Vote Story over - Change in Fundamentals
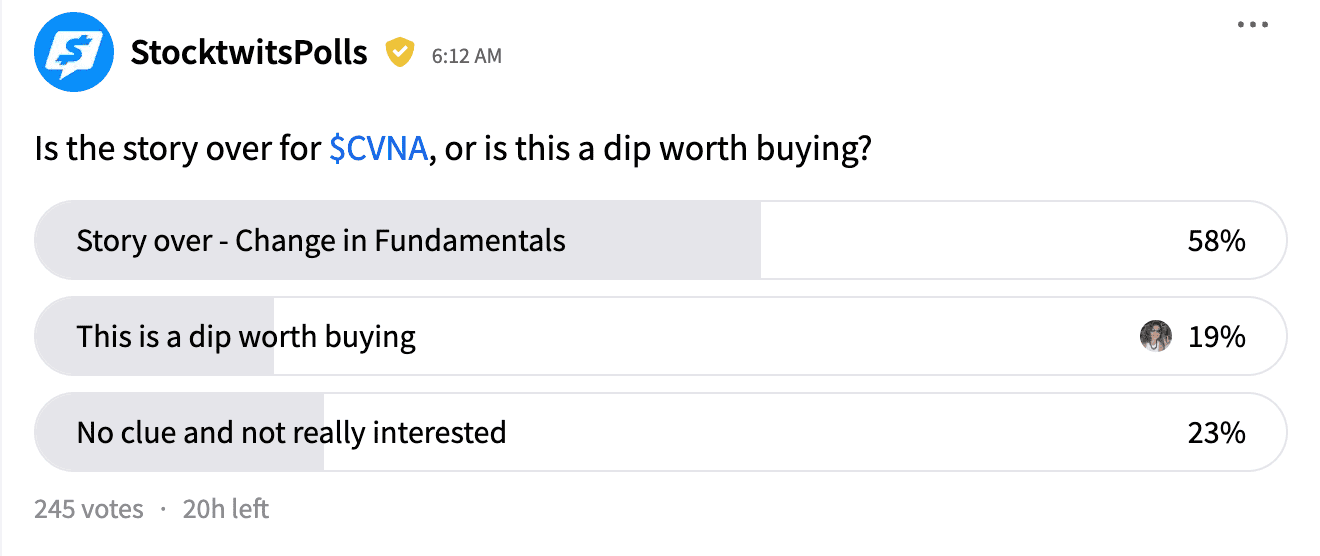1320x556 pixels. pyautogui.click(x=660, y=240)
